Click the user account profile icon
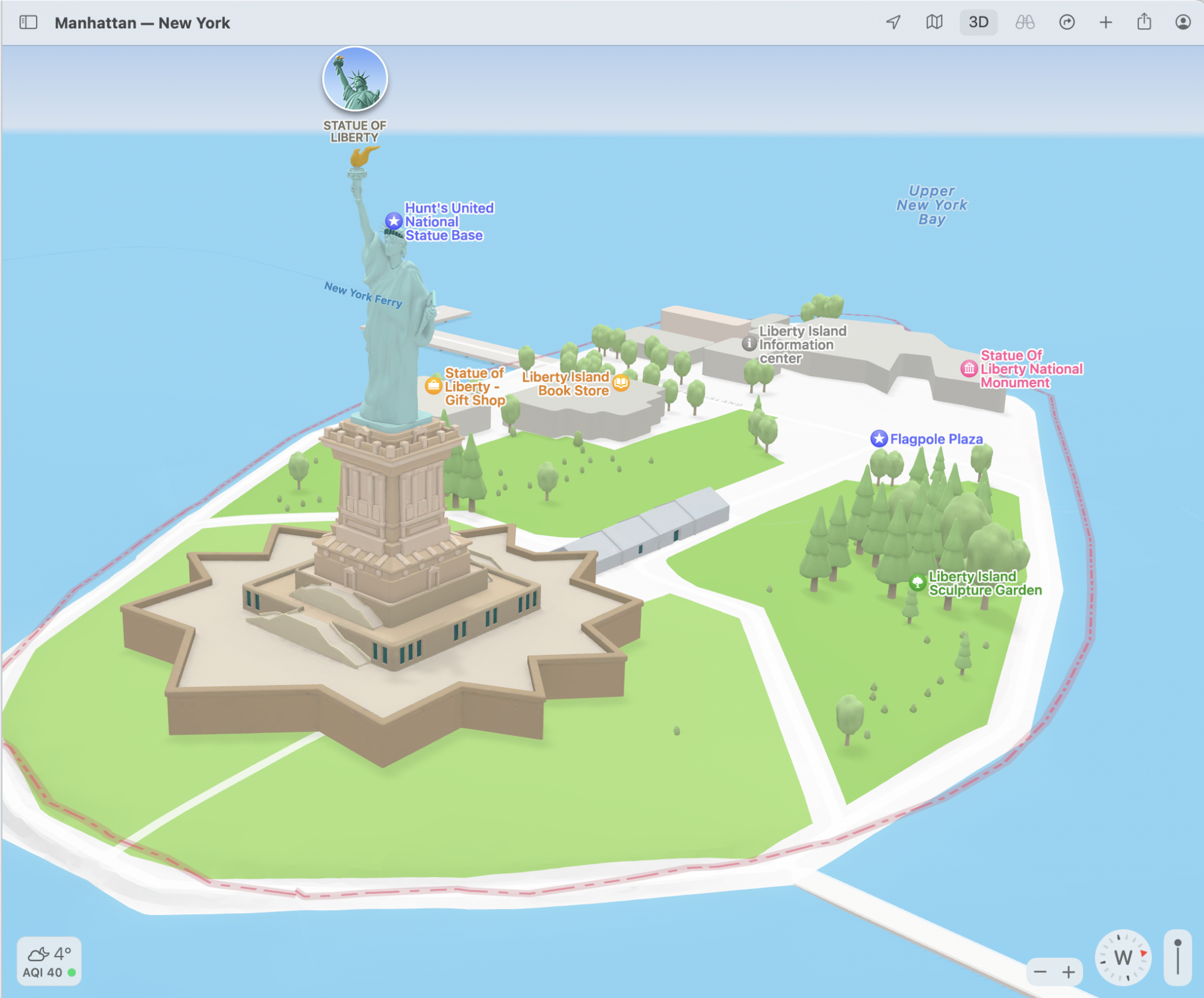Screen dimensions: 1204x998 [1182, 23]
